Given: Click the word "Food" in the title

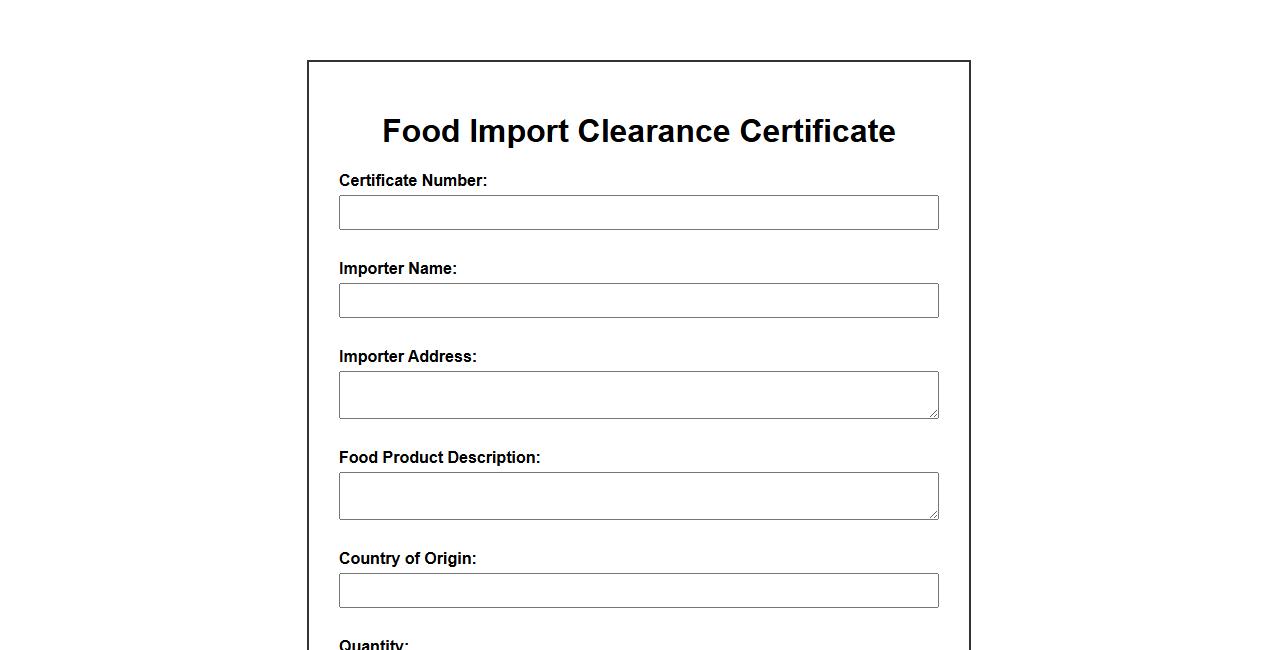Looking at the screenshot, I should coord(421,131).
